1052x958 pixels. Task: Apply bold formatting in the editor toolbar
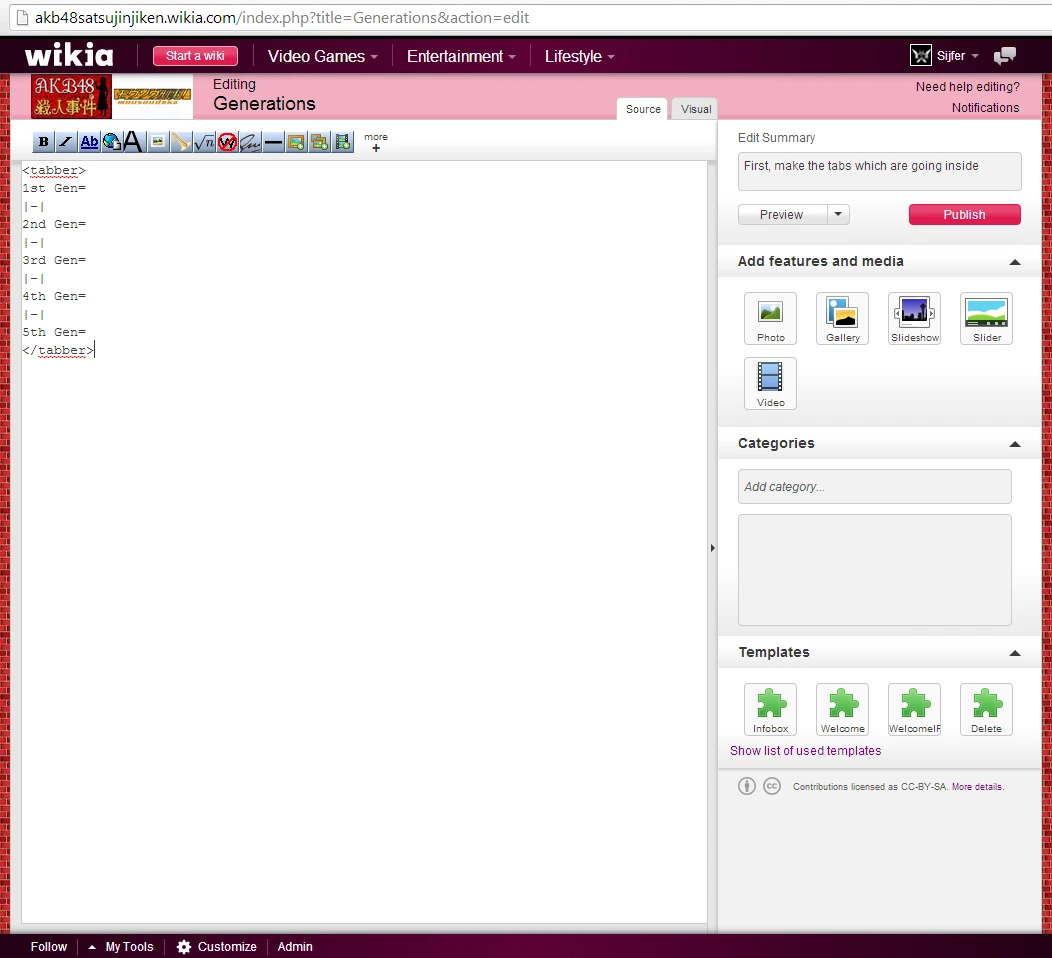[x=43, y=142]
